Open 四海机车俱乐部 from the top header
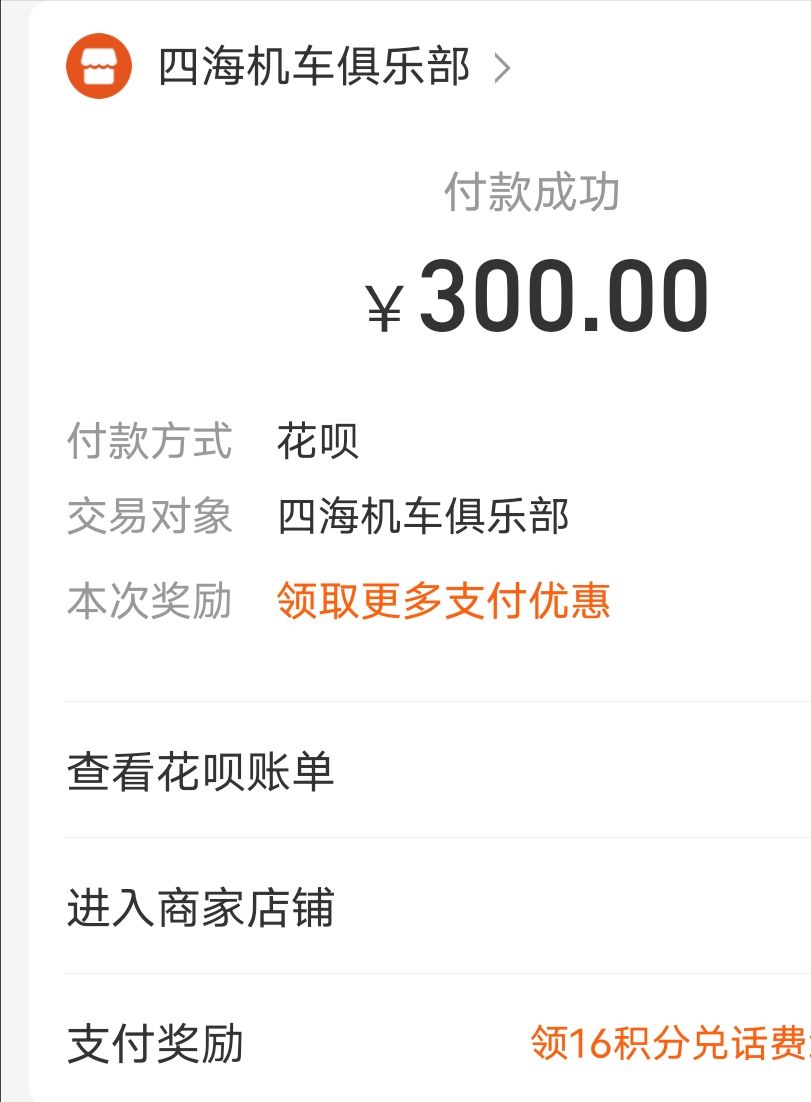This screenshot has height=1102, width=811. (313, 68)
